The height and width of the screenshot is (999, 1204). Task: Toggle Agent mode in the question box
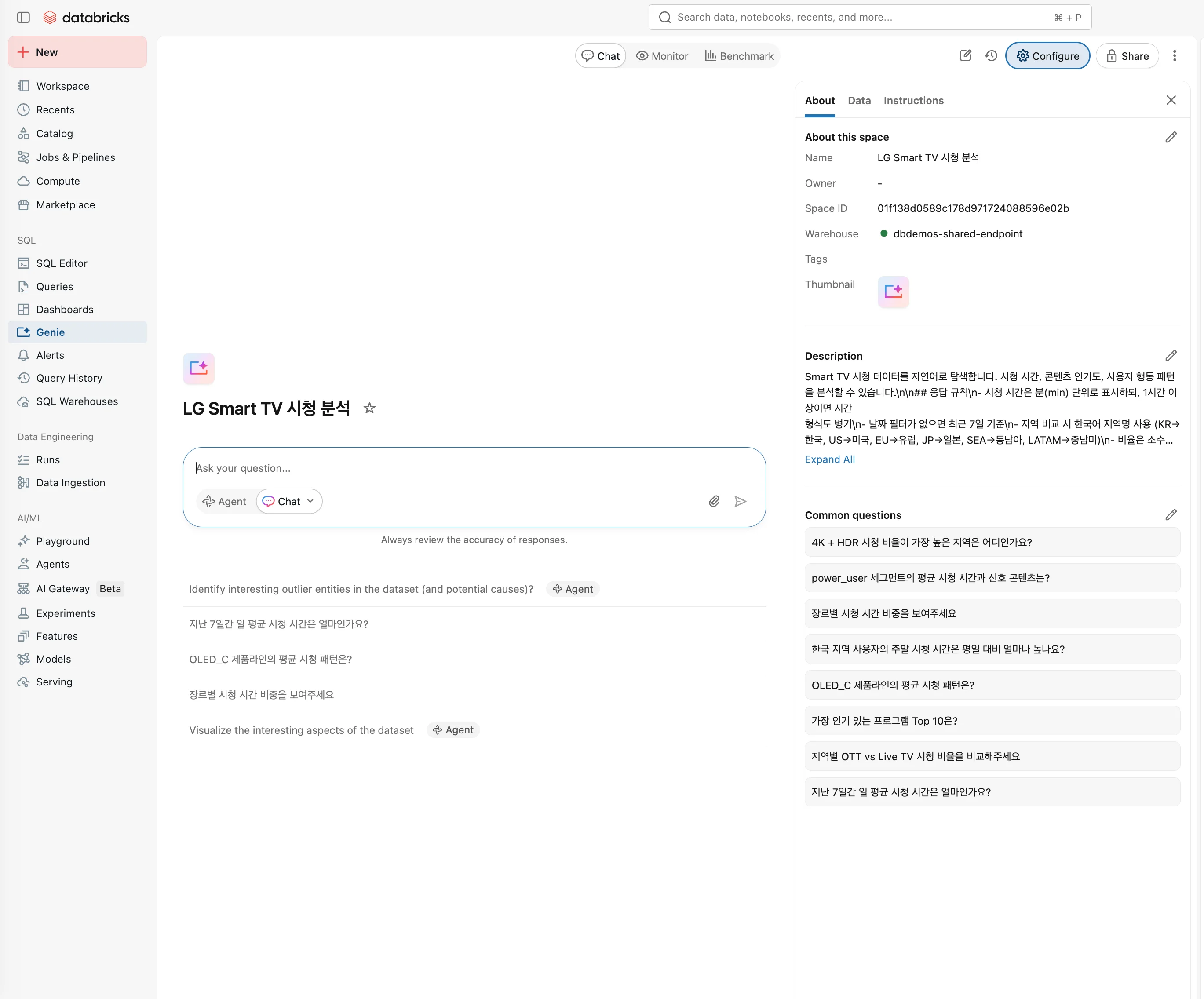pyautogui.click(x=224, y=502)
